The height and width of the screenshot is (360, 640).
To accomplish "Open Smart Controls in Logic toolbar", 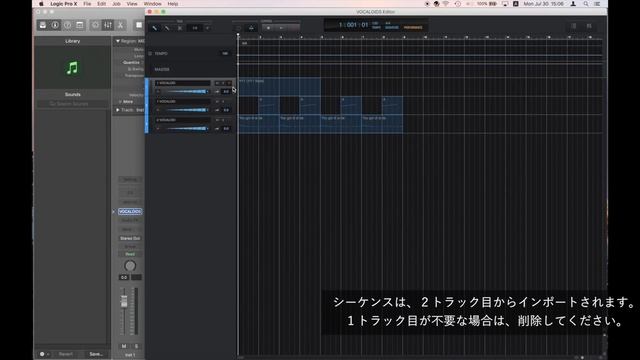I will pyautogui.click(x=95, y=25).
